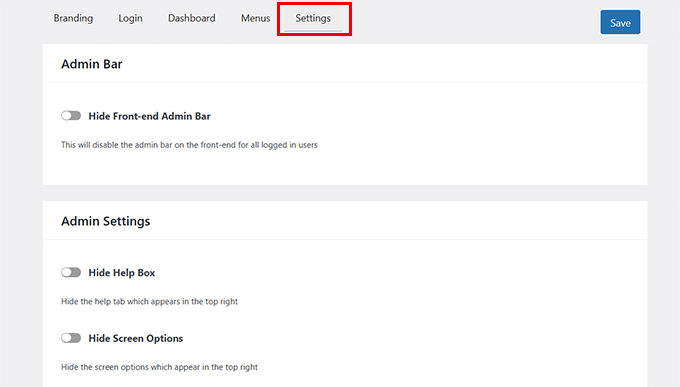Viewport: 680px width, 387px height.
Task: Open the Settings tab
Action: 313,18
